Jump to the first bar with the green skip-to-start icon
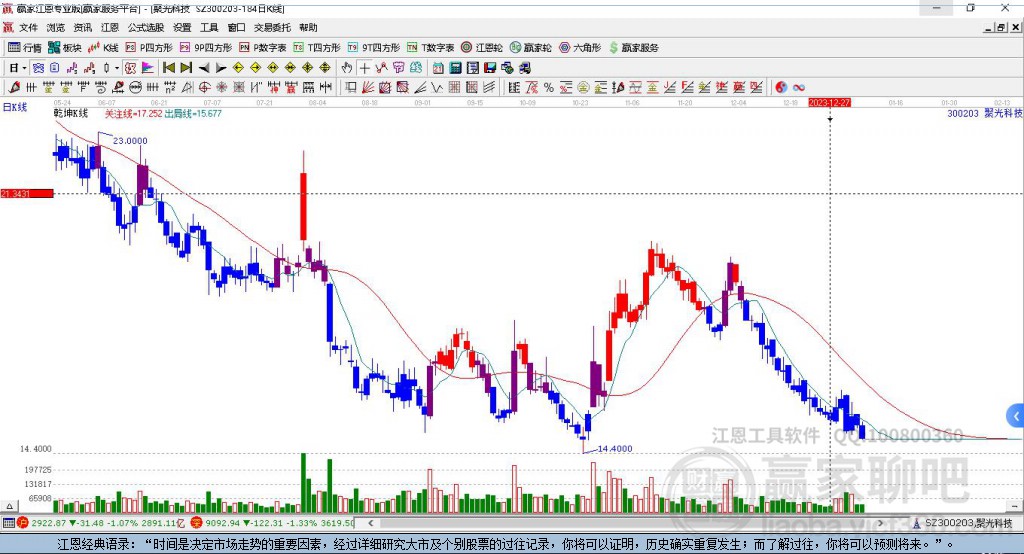 point(168,68)
